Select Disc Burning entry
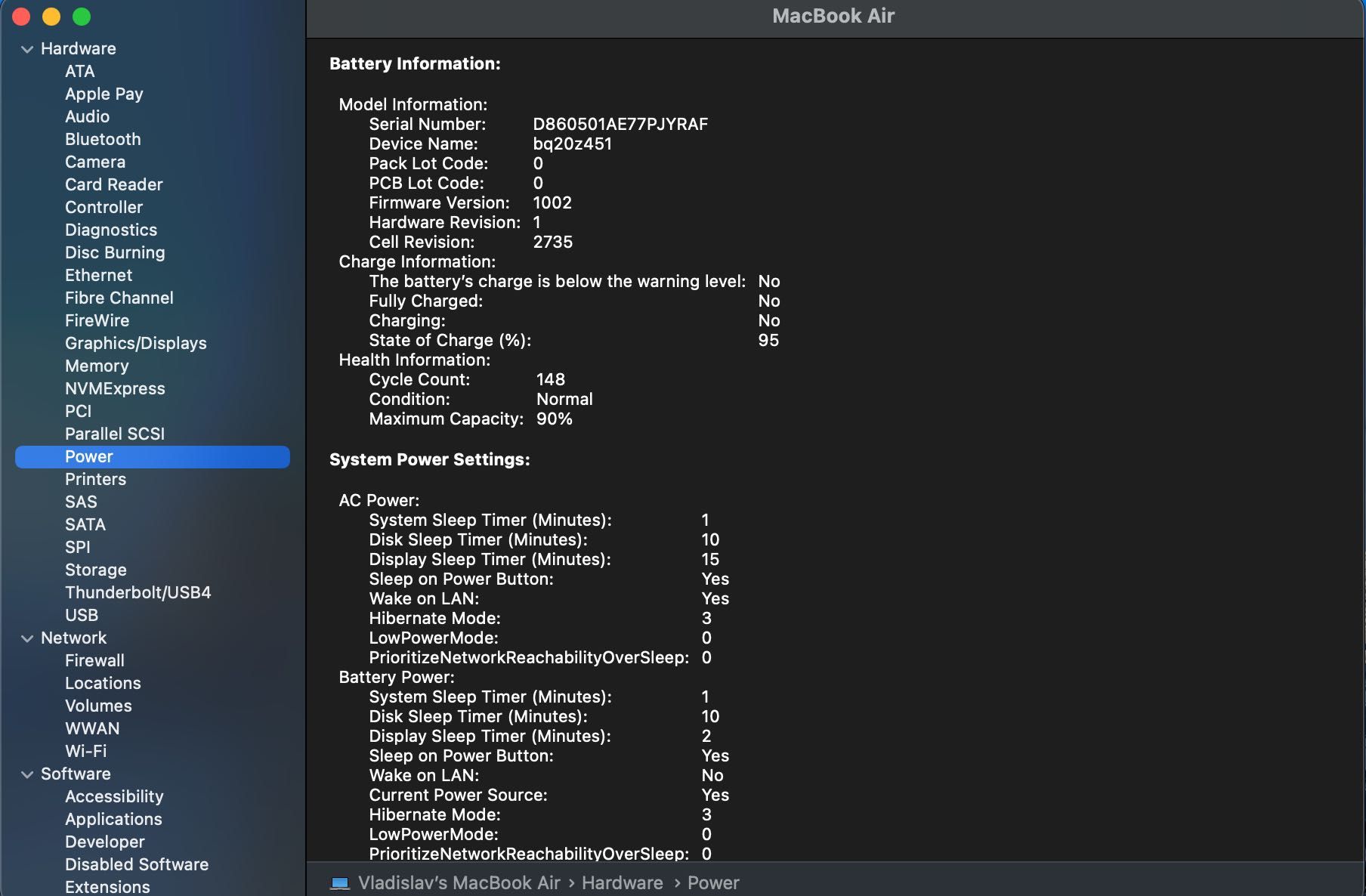The height and width of the screenshot is (896, 1366). [x=115, y=252]
